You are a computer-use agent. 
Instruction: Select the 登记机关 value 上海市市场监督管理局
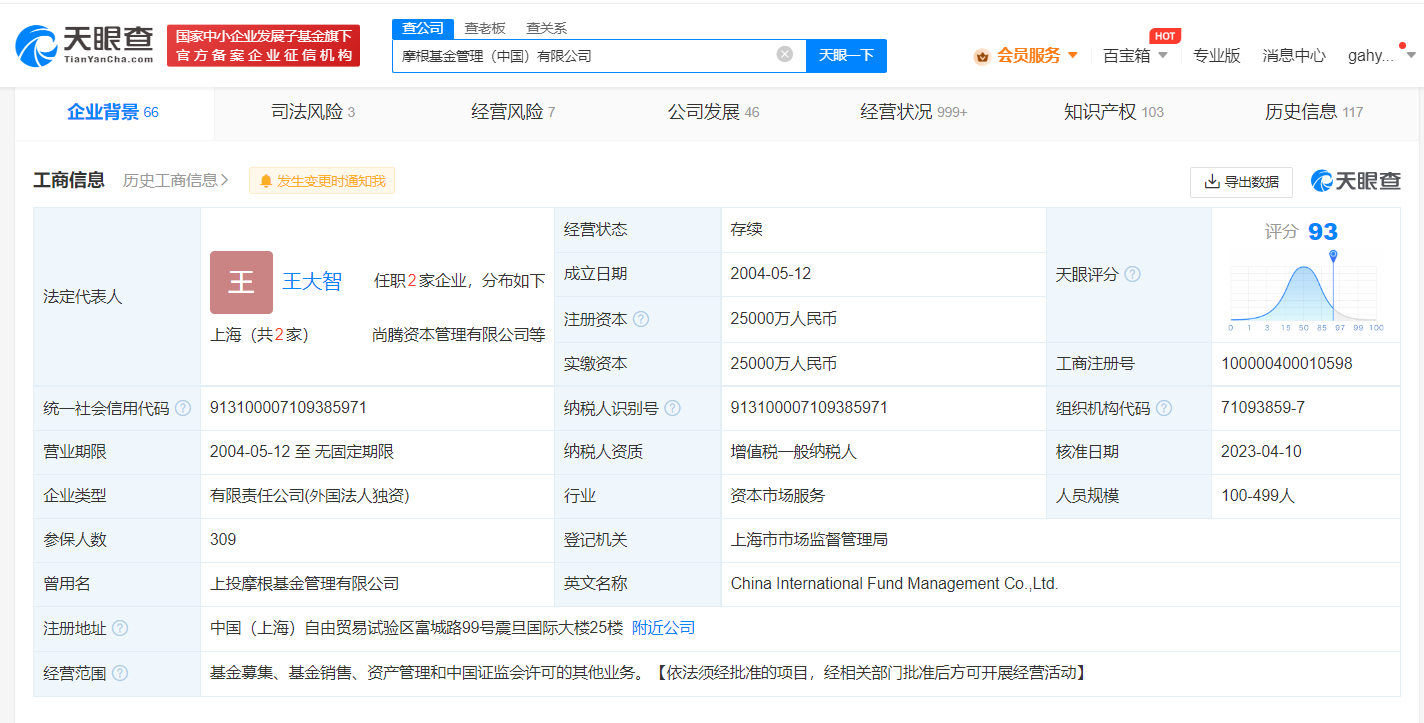point(809,540)
